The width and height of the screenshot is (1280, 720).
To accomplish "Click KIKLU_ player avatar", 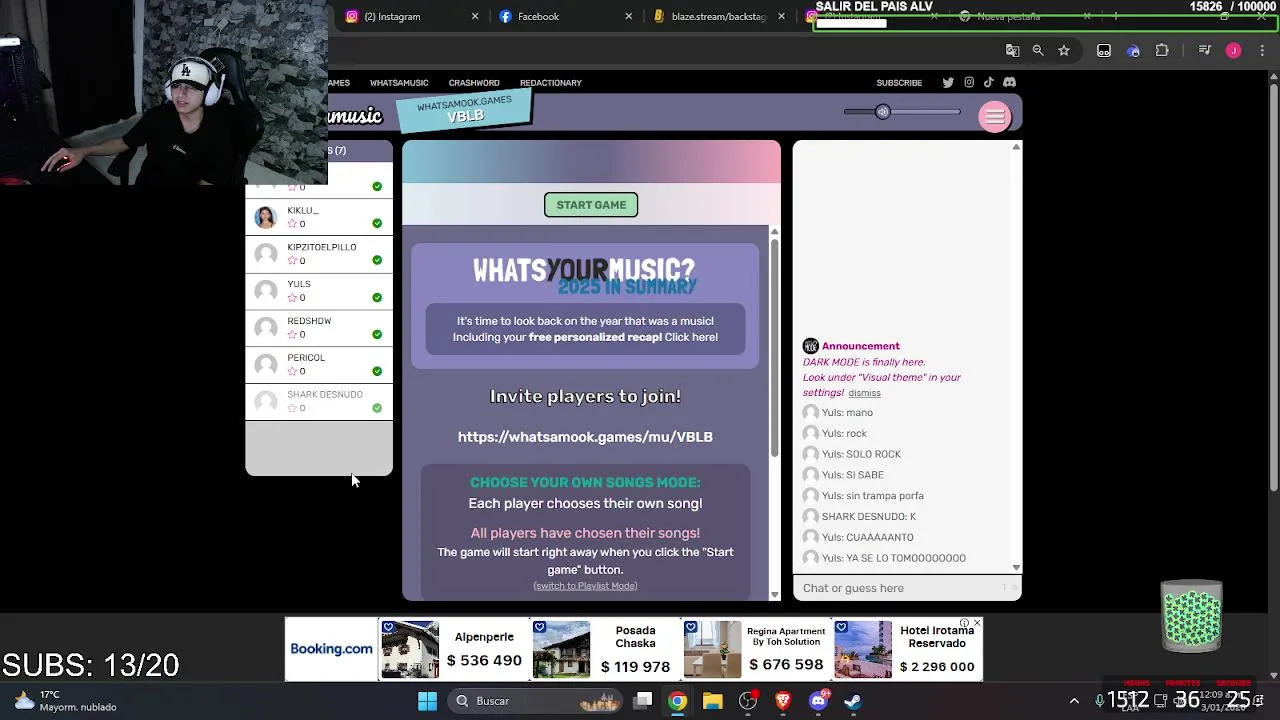I will tap(265, 217).
